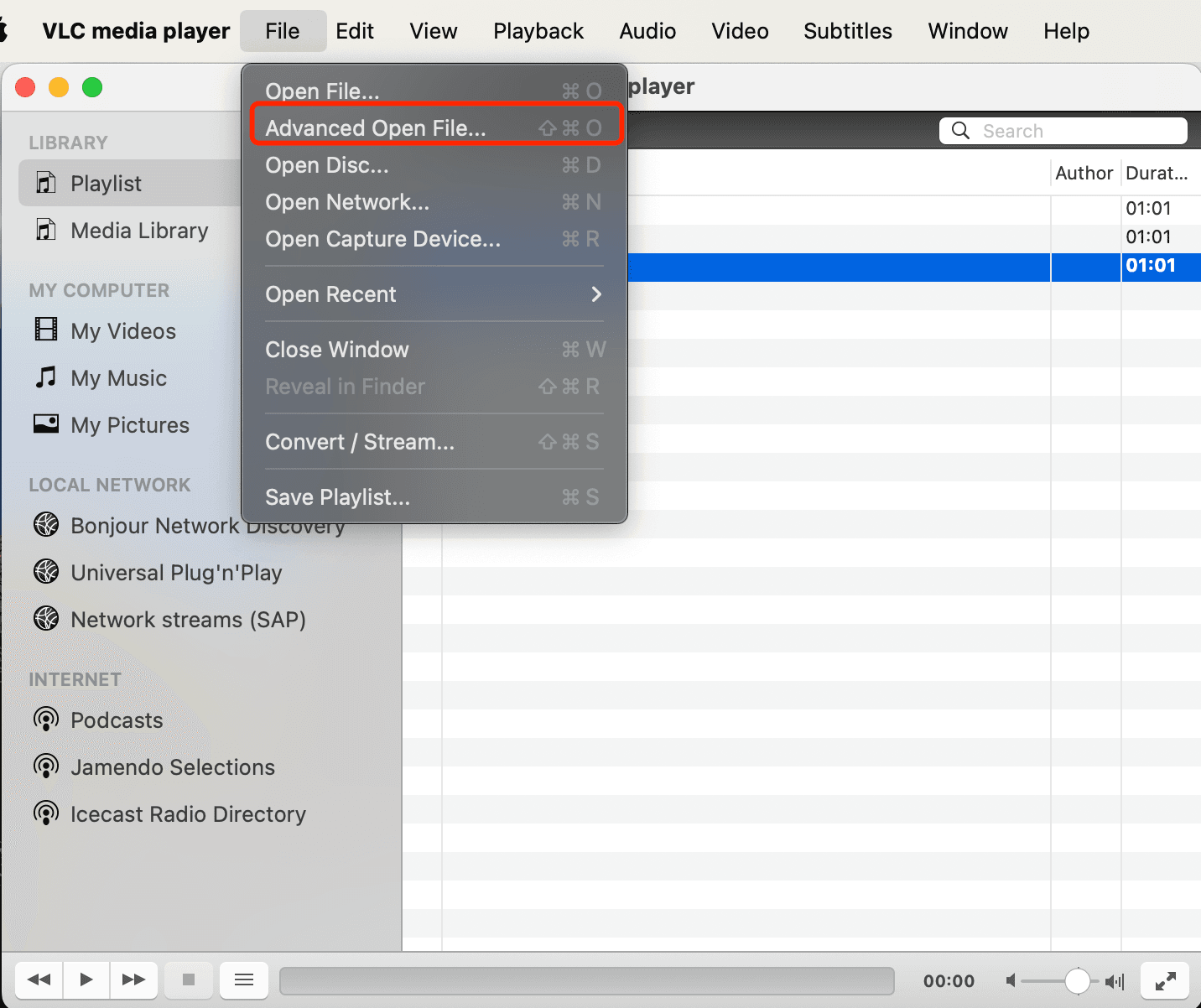Click the My Videos film icon
1201x1008 pixels.
point(46,330)
